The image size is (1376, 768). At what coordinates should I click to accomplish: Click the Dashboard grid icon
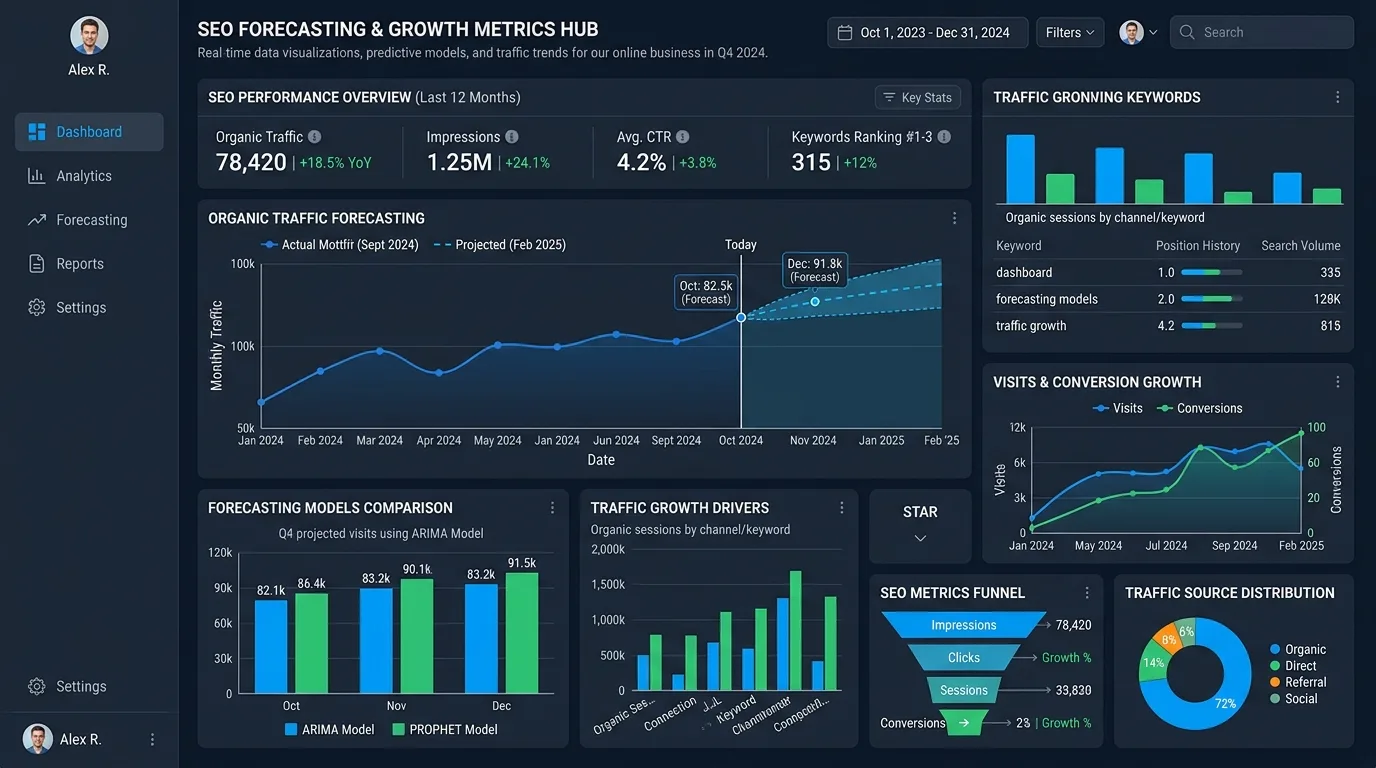coord(37,132)
